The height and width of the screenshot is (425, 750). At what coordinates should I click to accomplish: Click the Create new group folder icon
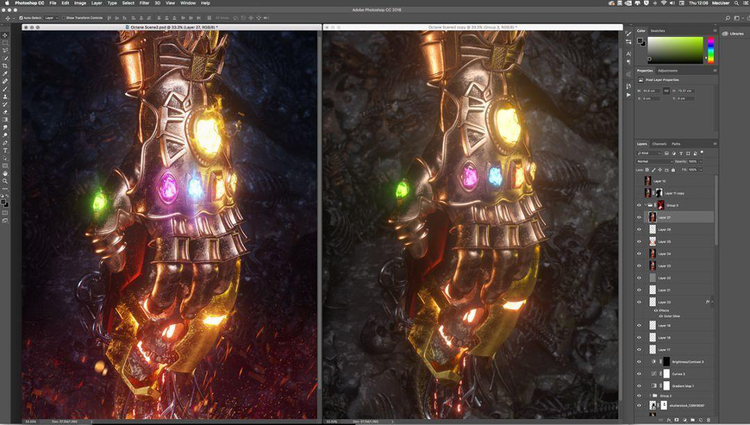pyautogui.click(x=692, y=420)
